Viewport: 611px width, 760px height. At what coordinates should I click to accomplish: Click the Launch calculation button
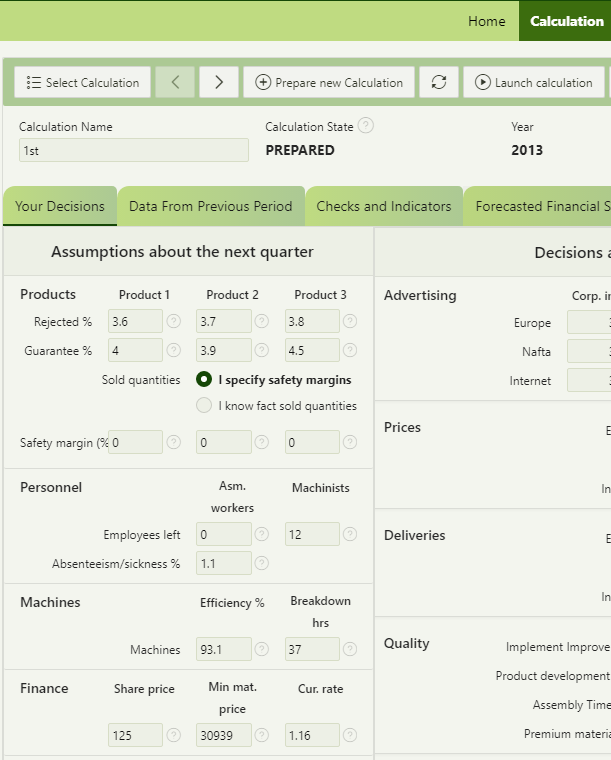point(533,82)
